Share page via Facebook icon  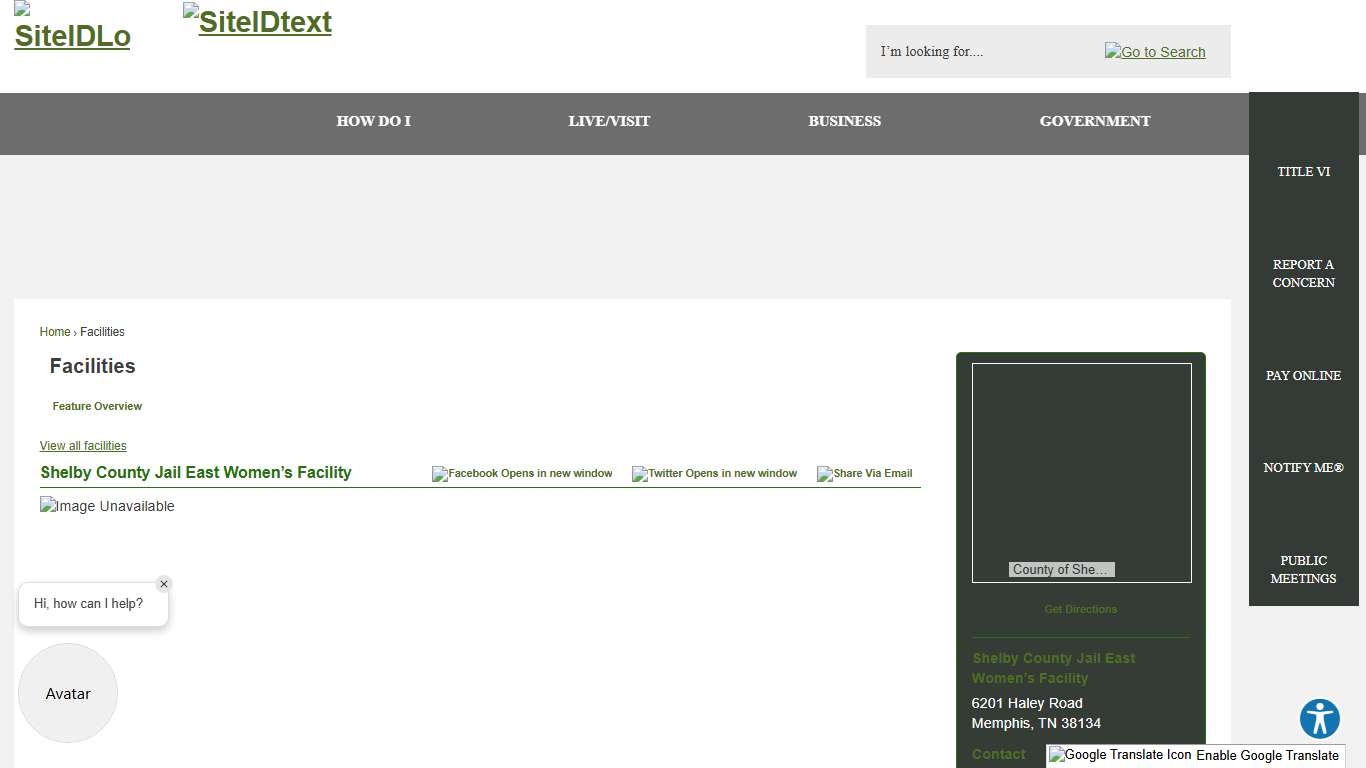522,474
